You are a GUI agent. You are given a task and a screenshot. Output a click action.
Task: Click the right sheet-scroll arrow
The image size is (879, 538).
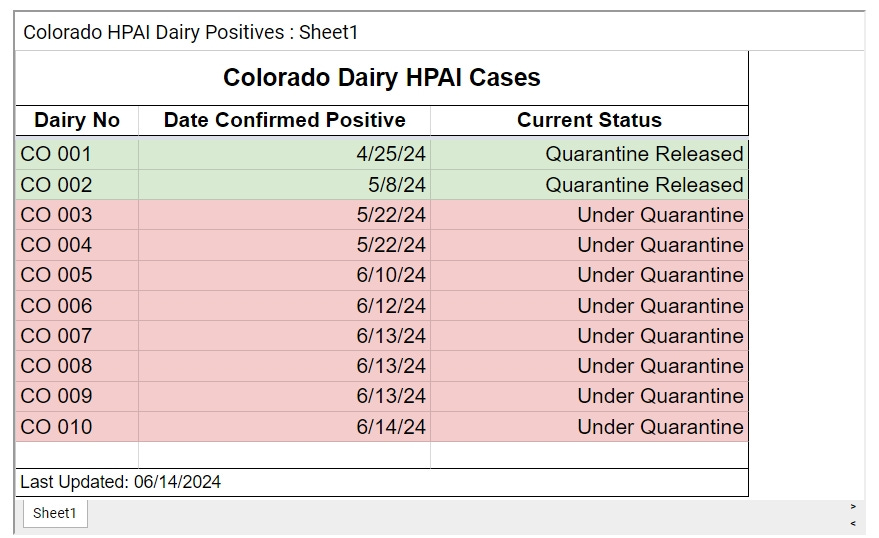[x=853, y=507]
